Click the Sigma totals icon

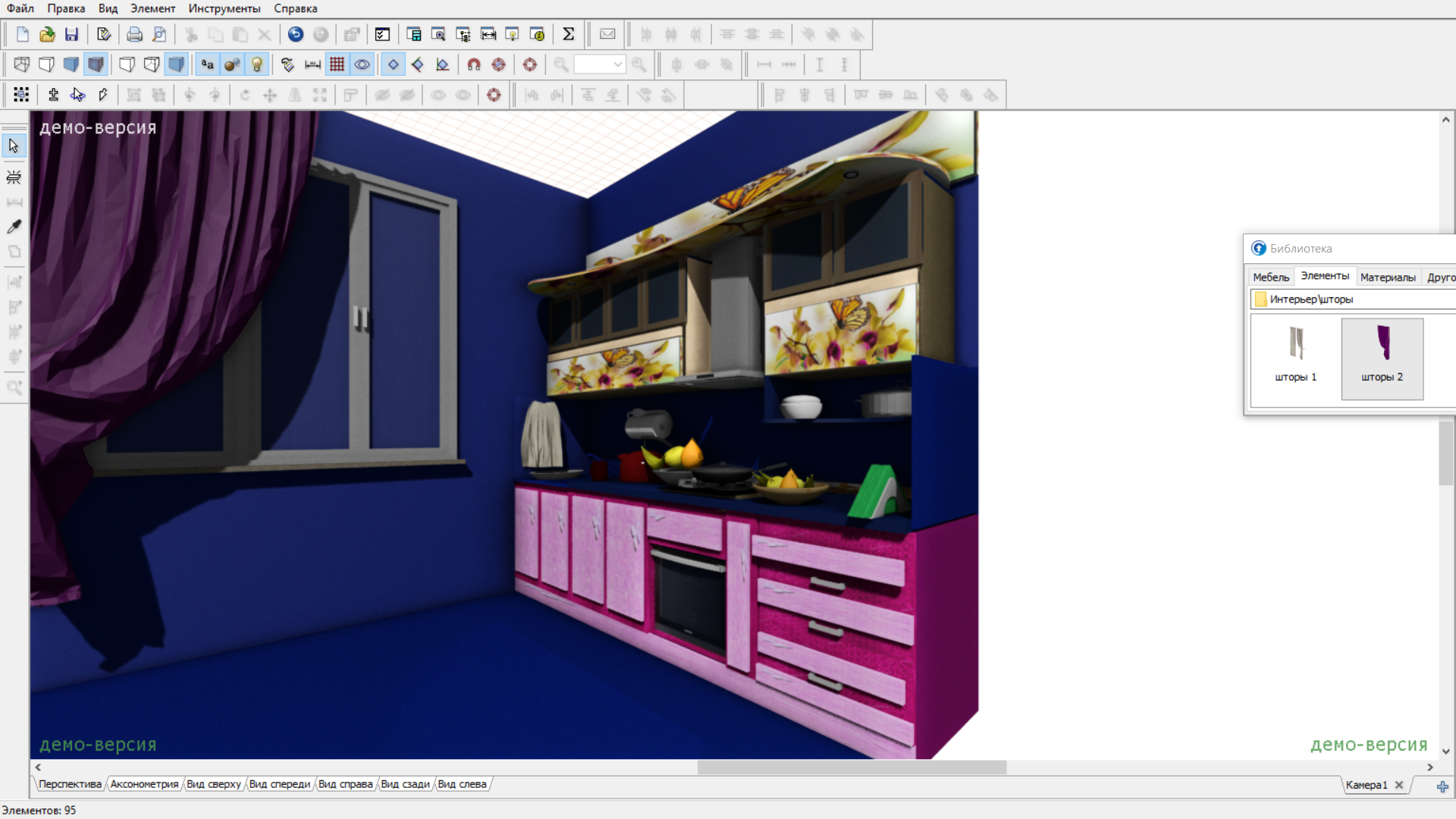(568, 34)
